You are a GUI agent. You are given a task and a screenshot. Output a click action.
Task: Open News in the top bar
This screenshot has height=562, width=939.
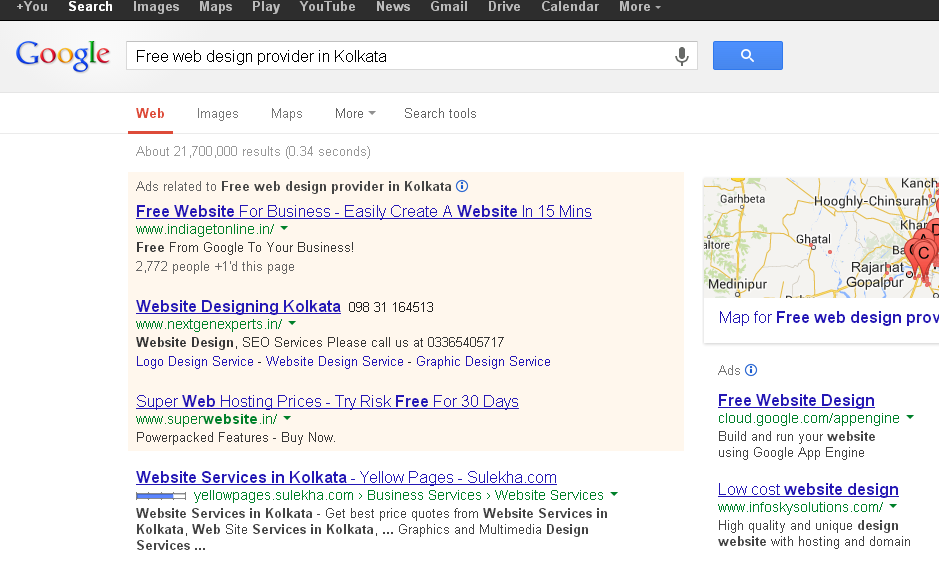tap(393, 7)
